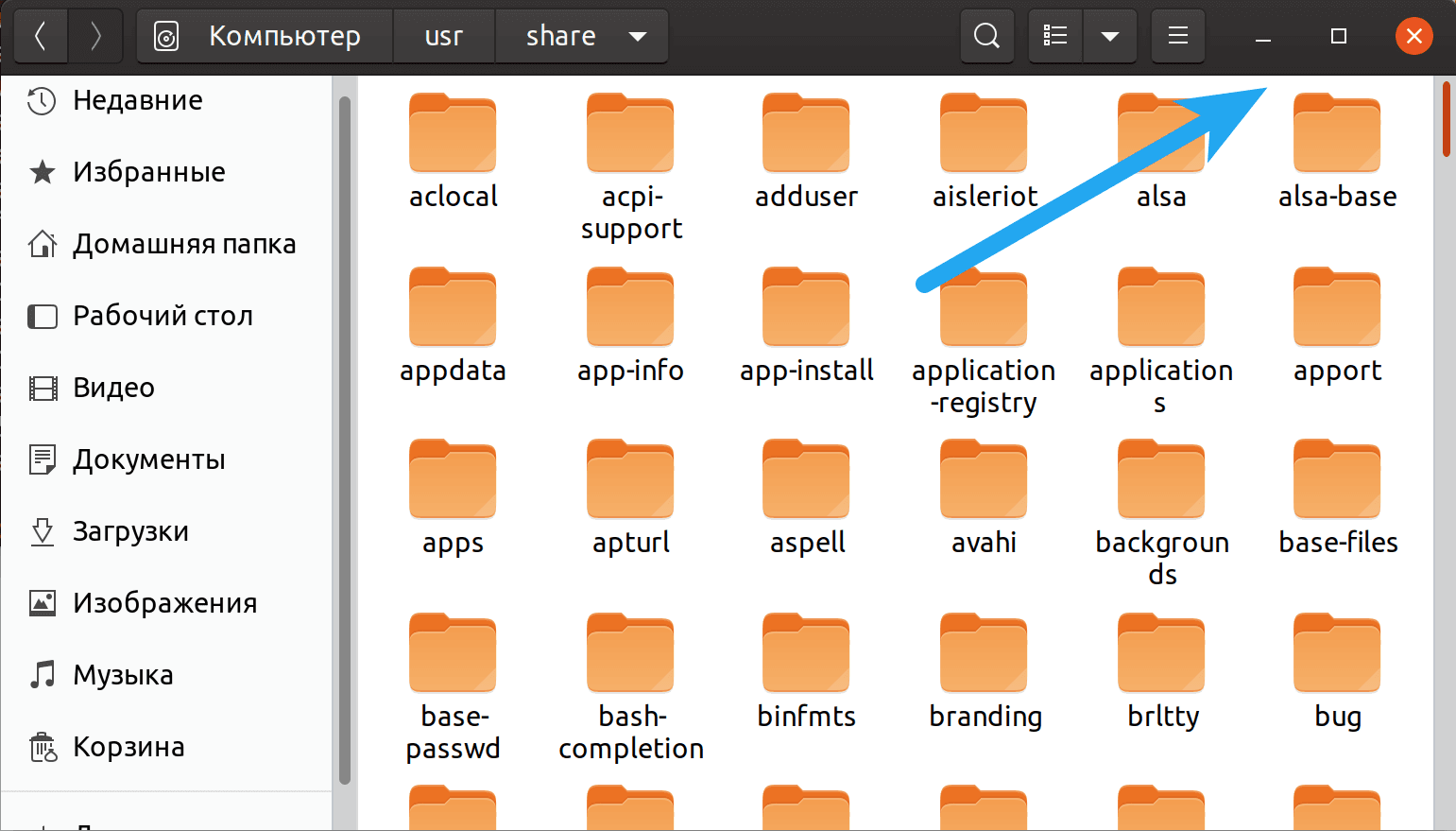Switch to list view mode
Screen dimensions: 1456x831
pos(1055,36)
